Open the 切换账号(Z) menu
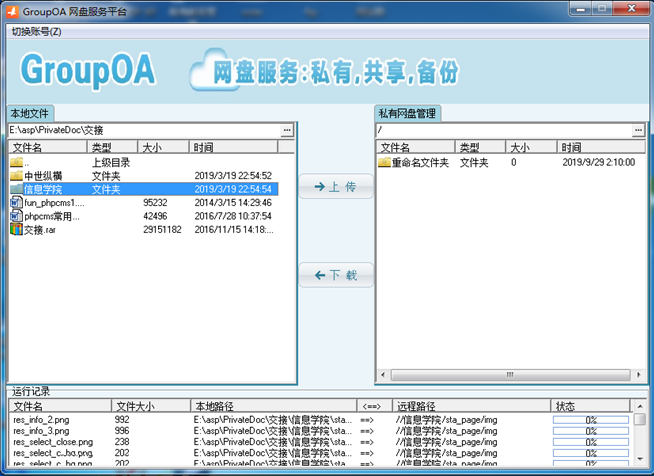654x476 pixels. point(36,31)
